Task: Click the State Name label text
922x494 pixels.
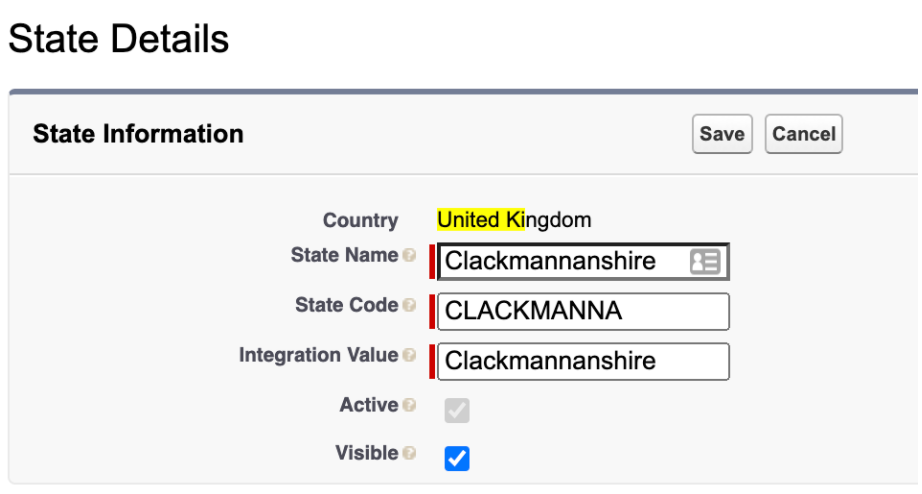Action: coord(345,255)
